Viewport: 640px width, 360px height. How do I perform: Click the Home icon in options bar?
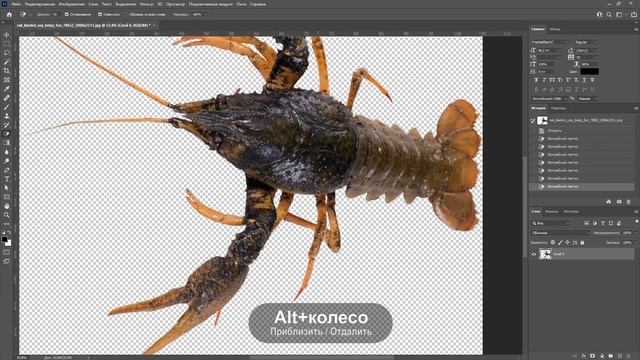tap(9, 14)
